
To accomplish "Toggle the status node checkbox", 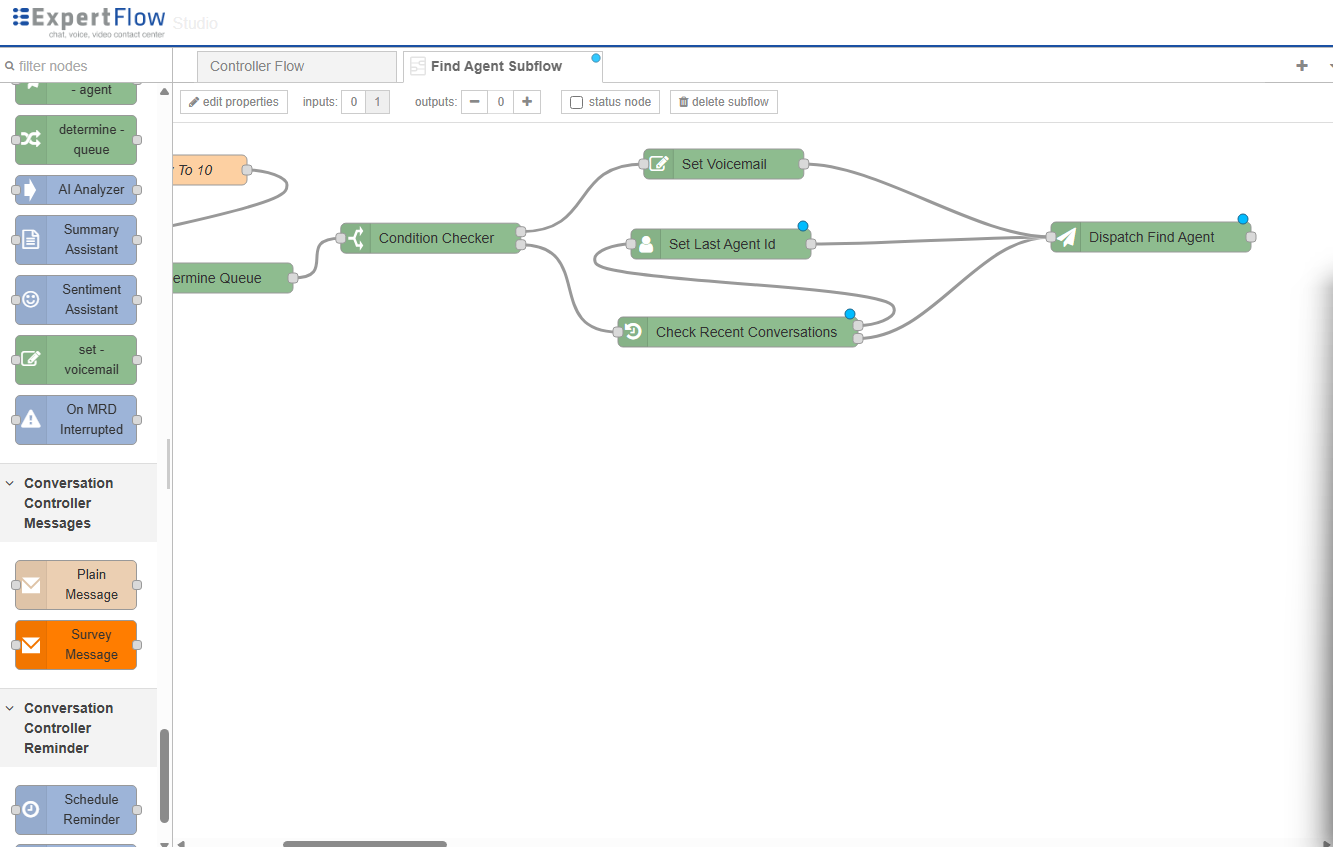I will (576, 102).
